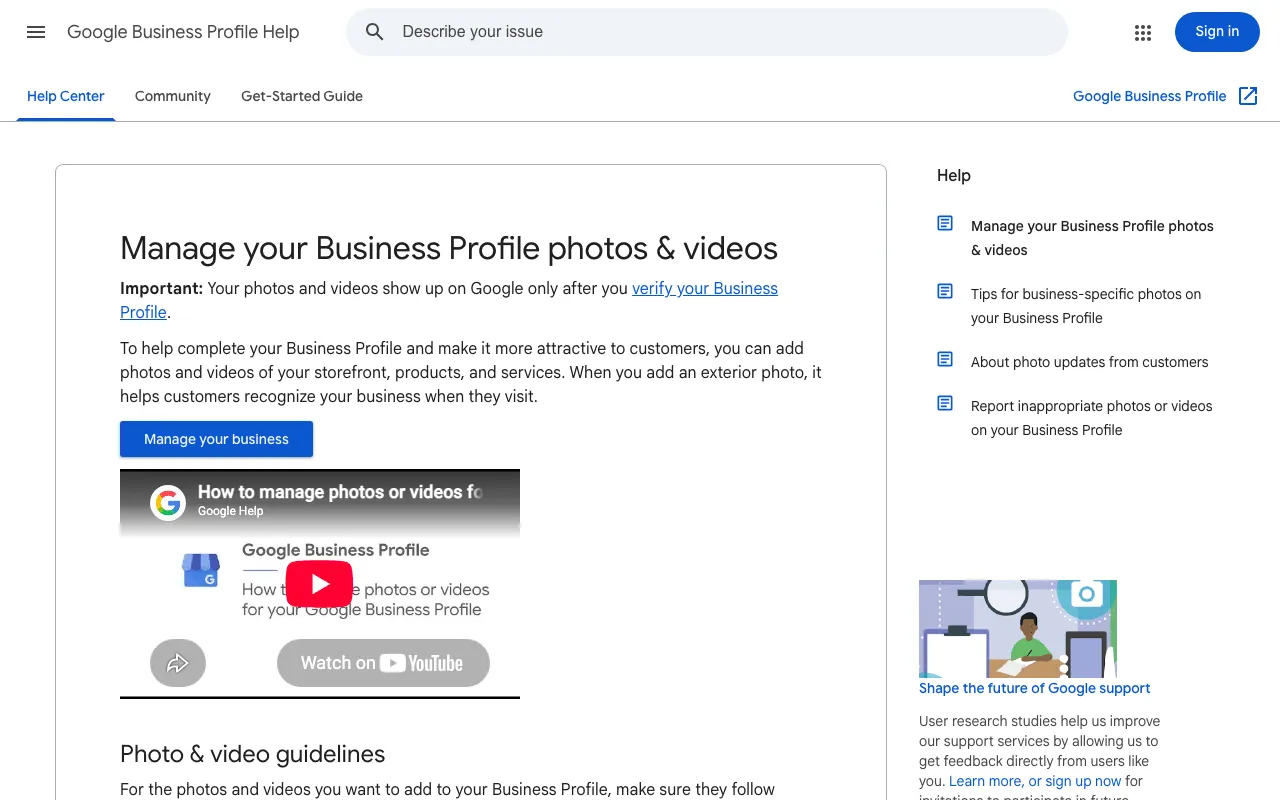Open Report inappropriate photos or videos article

pyautogui.click(x=1092, y=418)
